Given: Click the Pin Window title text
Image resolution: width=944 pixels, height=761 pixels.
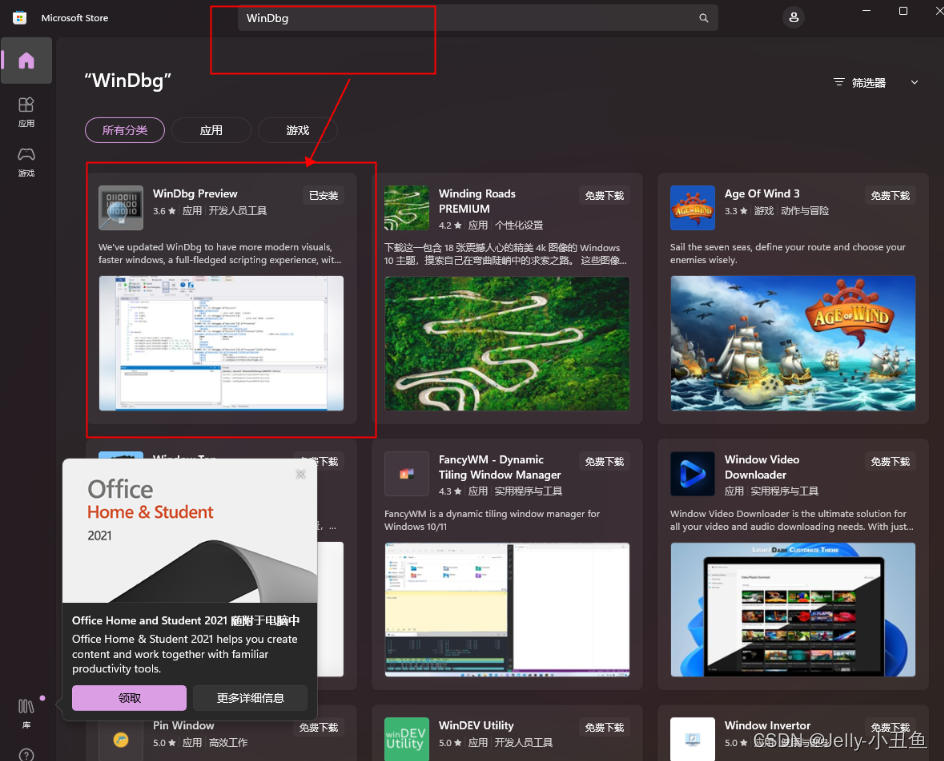Looking at the screenshot, I should 183,725.
